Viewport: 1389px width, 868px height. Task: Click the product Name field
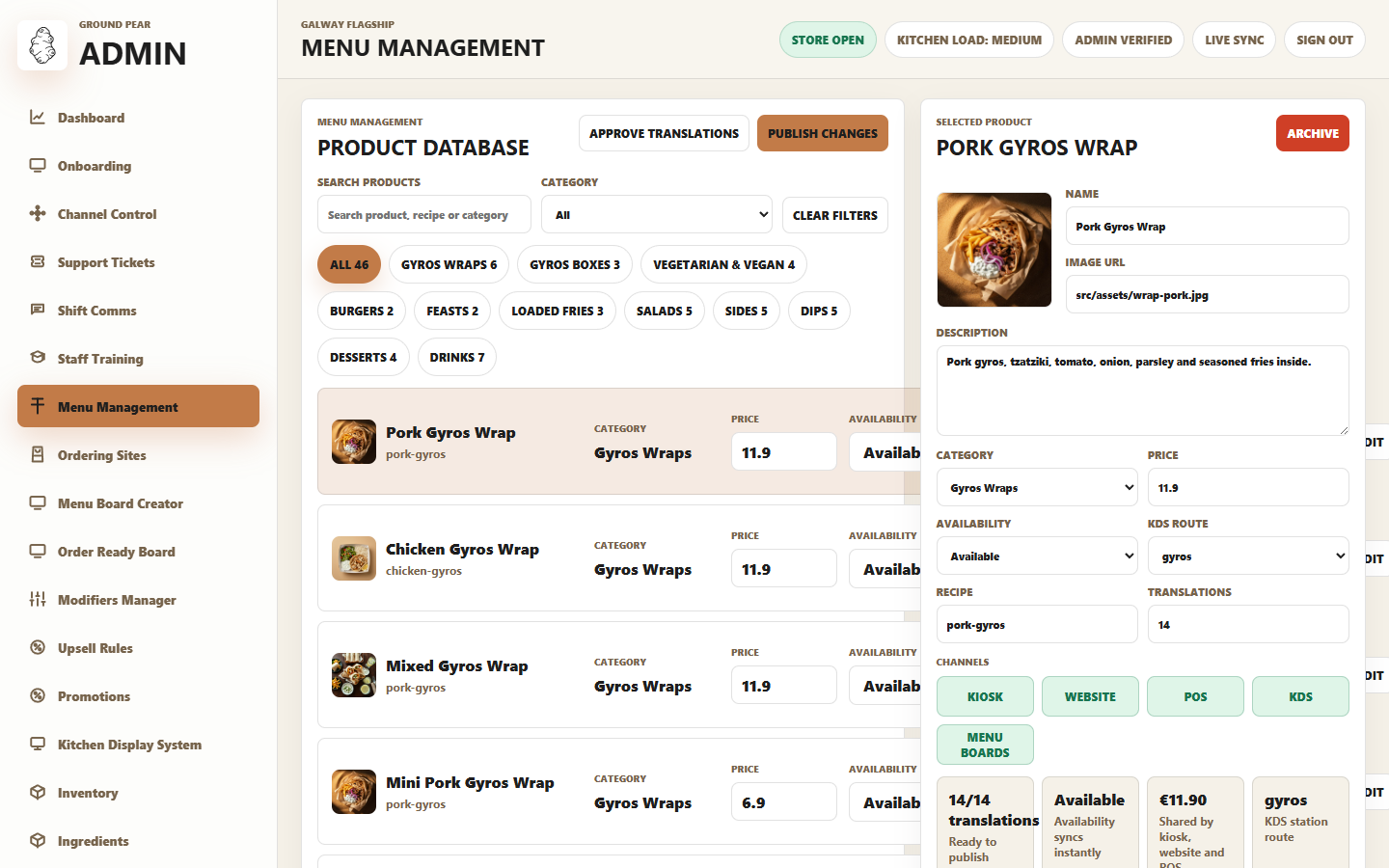click(x=1207, y=227)
